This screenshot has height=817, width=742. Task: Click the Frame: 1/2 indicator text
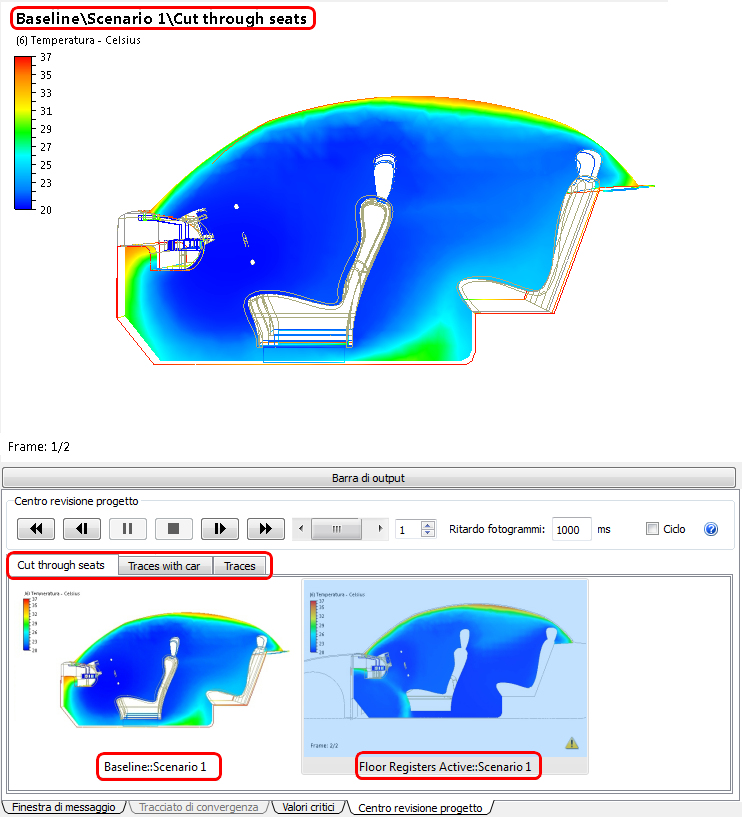39,447
